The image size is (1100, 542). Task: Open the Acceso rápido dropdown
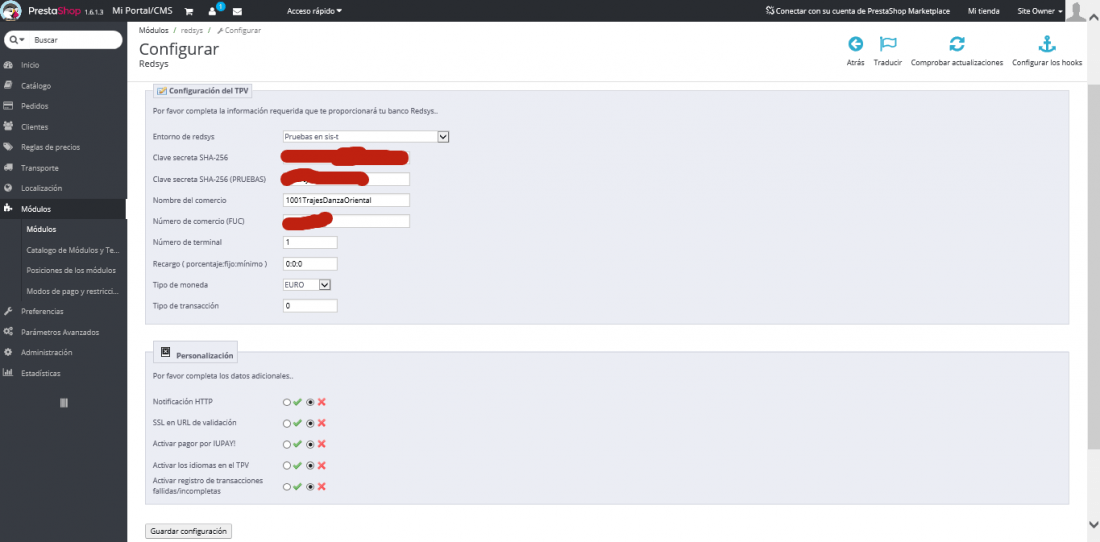point(314,11)
